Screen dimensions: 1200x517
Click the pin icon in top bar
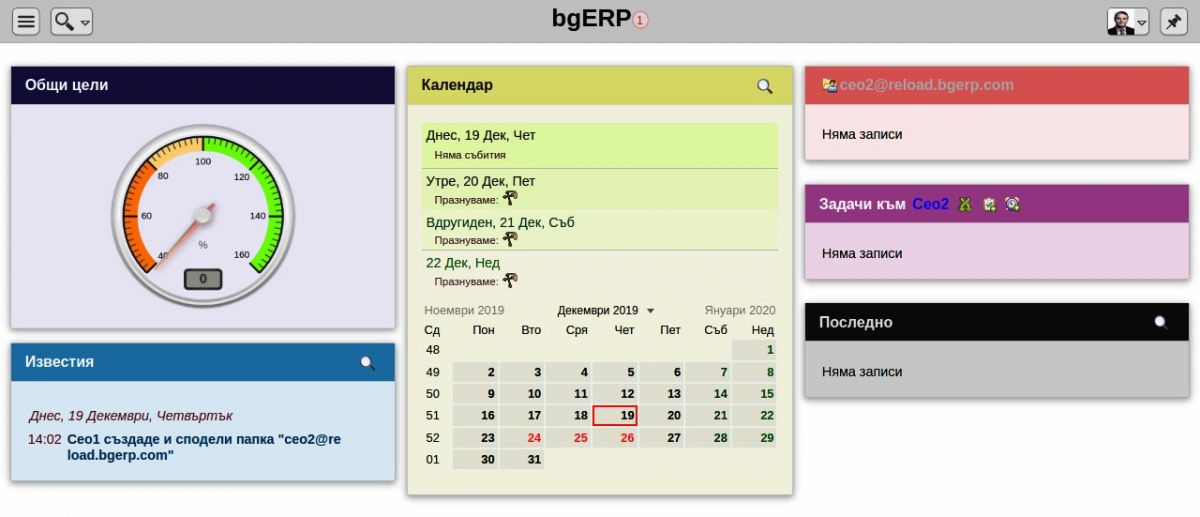click(1173, 21)
